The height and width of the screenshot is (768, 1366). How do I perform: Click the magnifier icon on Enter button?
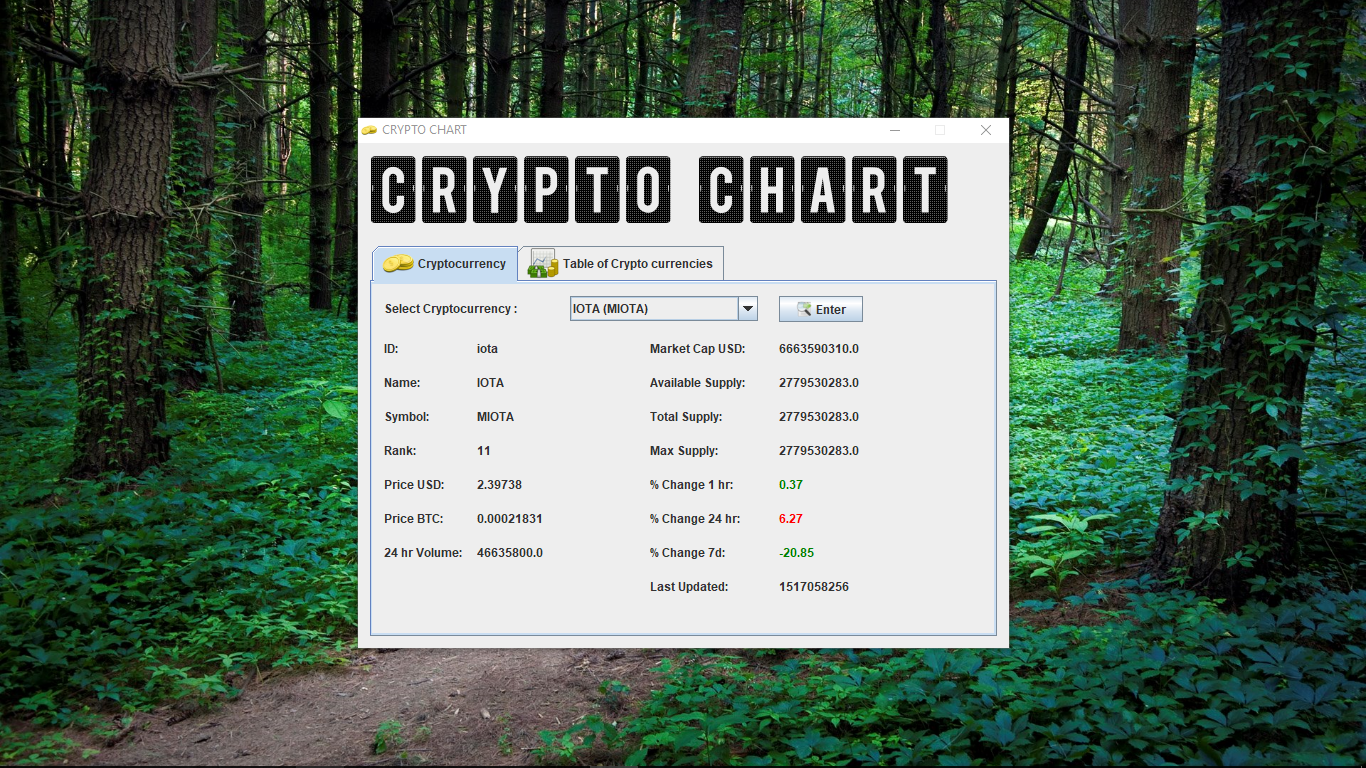coord(804,309)
